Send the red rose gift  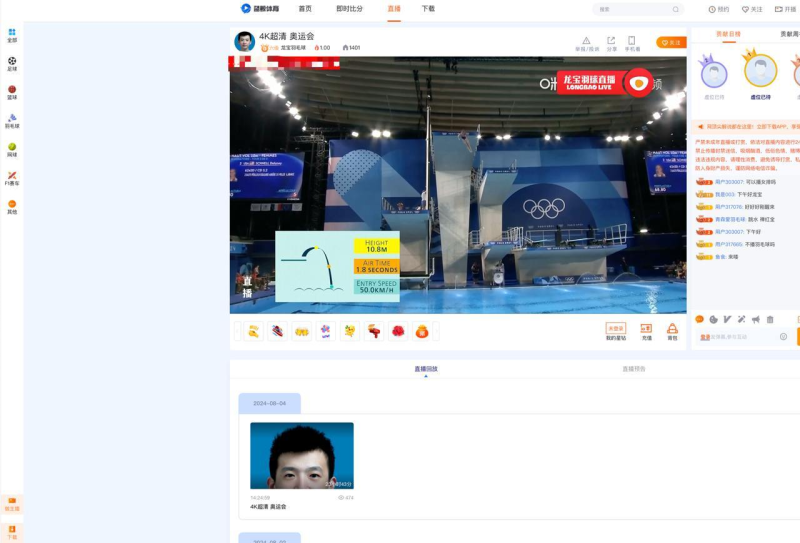(397, 331)
